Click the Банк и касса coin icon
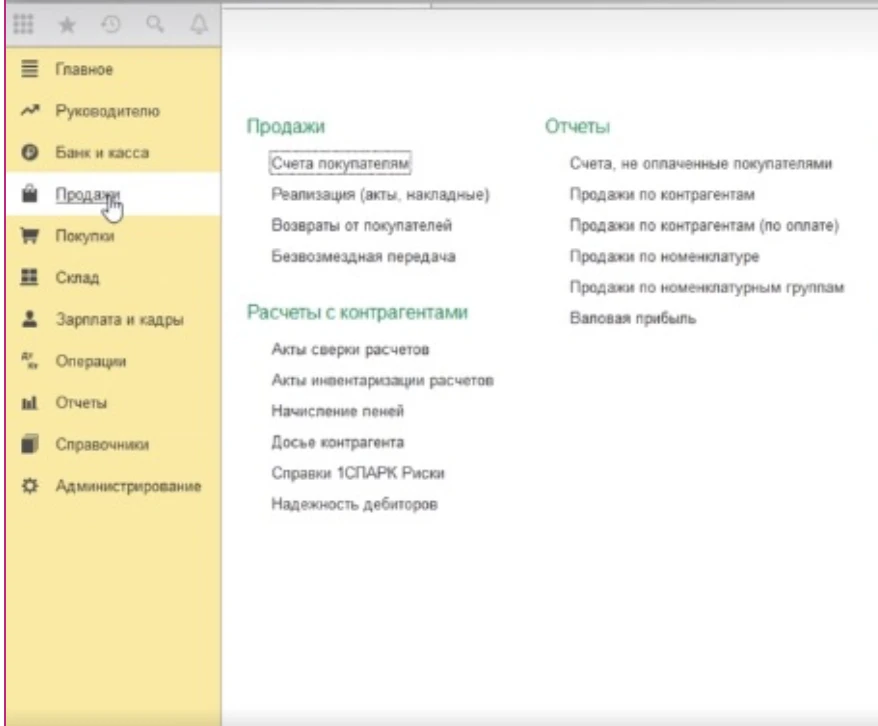The height and width of the screenshot is (726, 878). coord(30,153)
